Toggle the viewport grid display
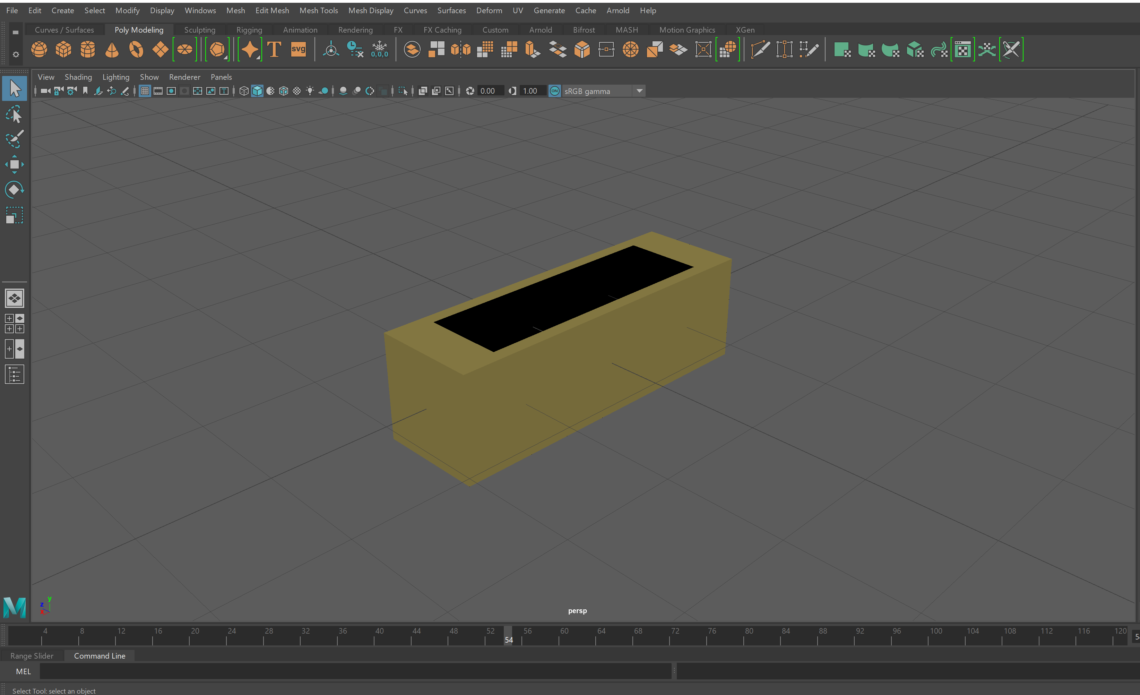 click(x=145, y=91)
